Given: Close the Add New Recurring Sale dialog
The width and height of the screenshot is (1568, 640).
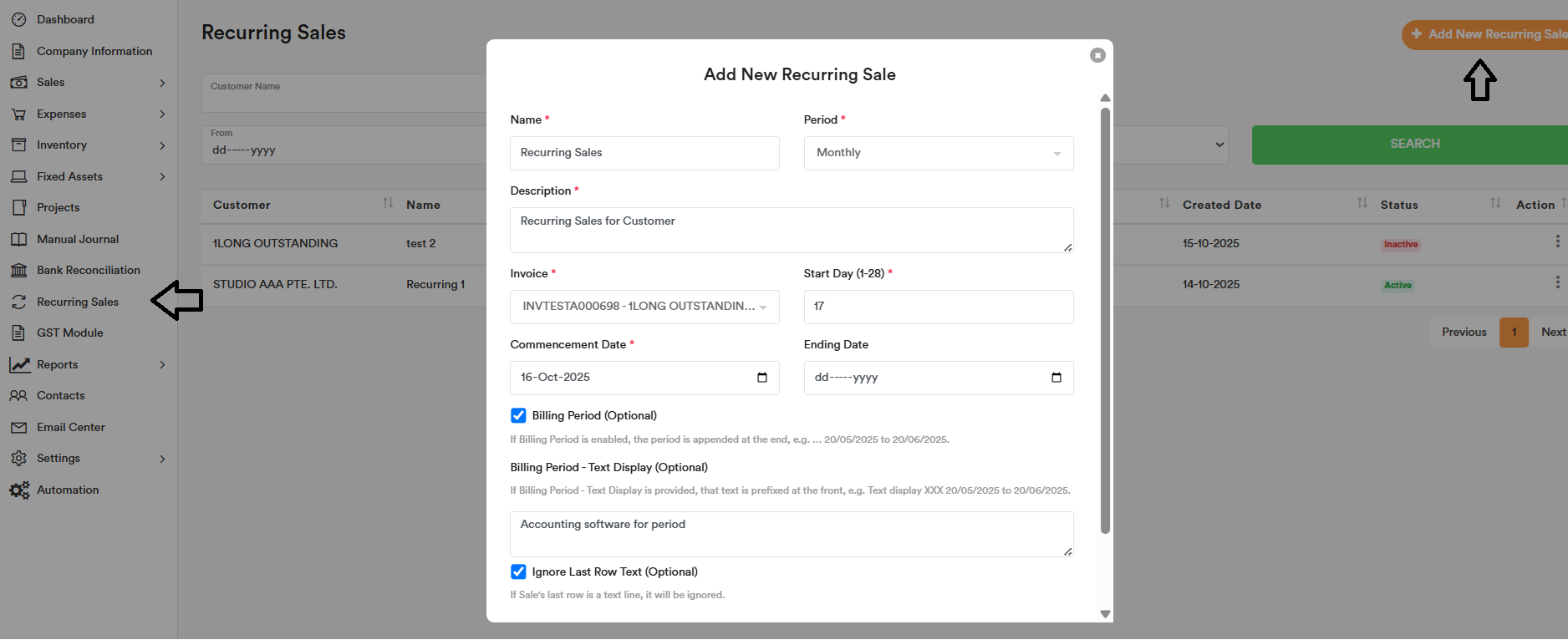Looking at the screenshot, I should coord(1097,55).
